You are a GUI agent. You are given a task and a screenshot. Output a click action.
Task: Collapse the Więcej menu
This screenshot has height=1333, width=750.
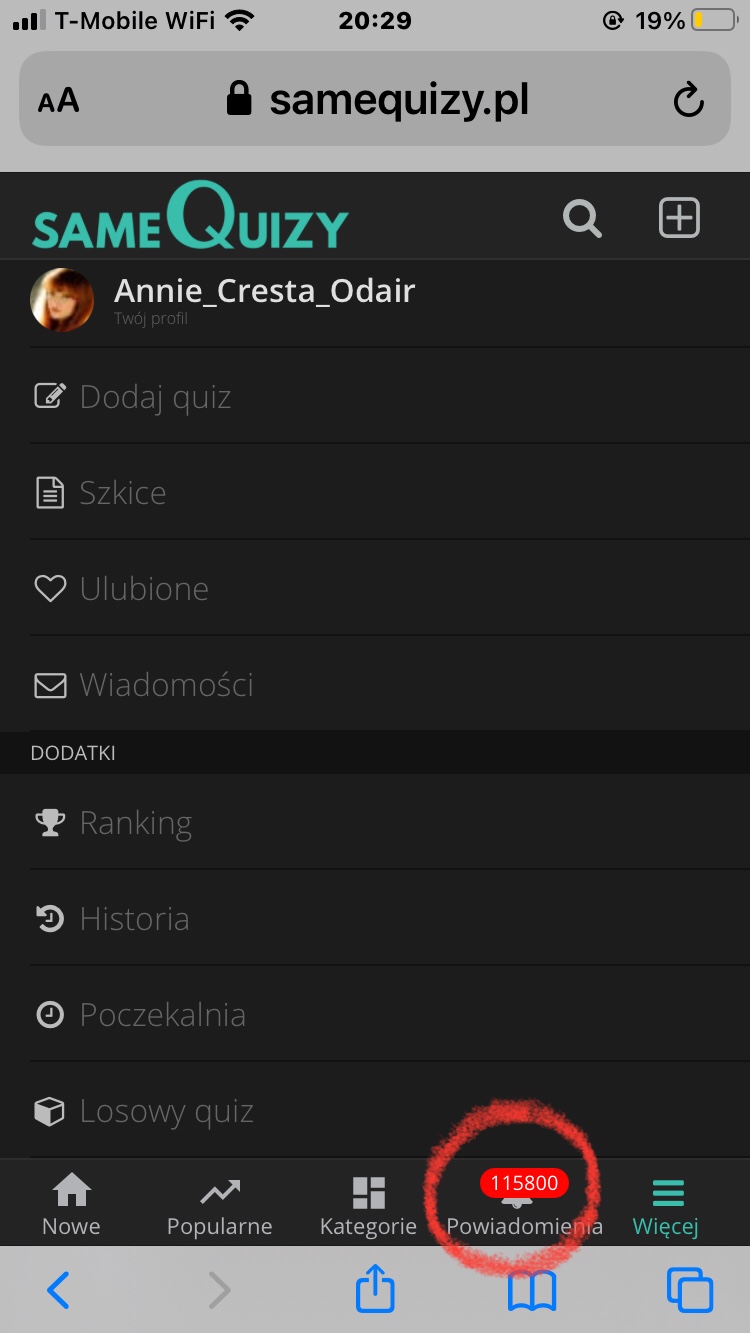pyautogui.click(x=666, y=1204)
